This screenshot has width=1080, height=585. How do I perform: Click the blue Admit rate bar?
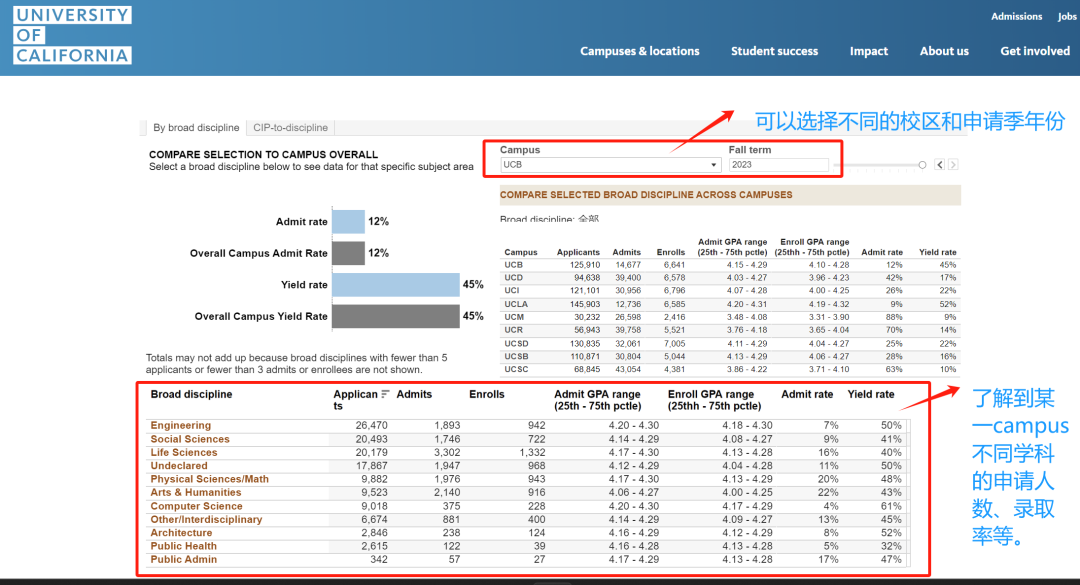[348, 222]
